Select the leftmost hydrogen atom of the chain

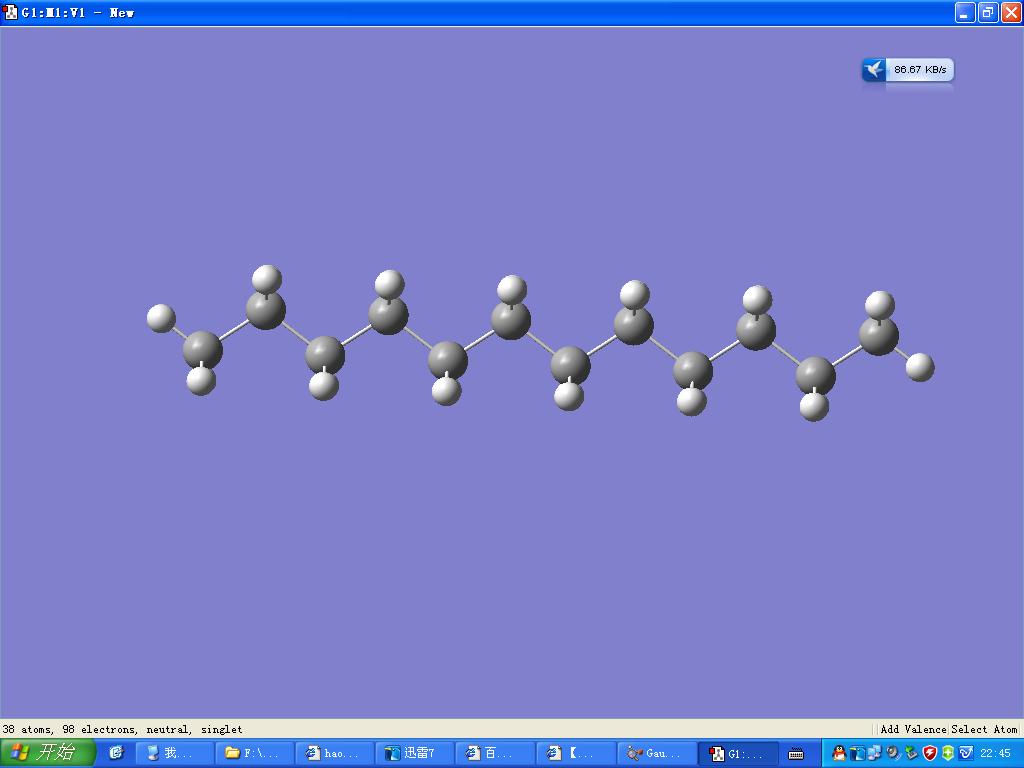[x=161, y=318]
